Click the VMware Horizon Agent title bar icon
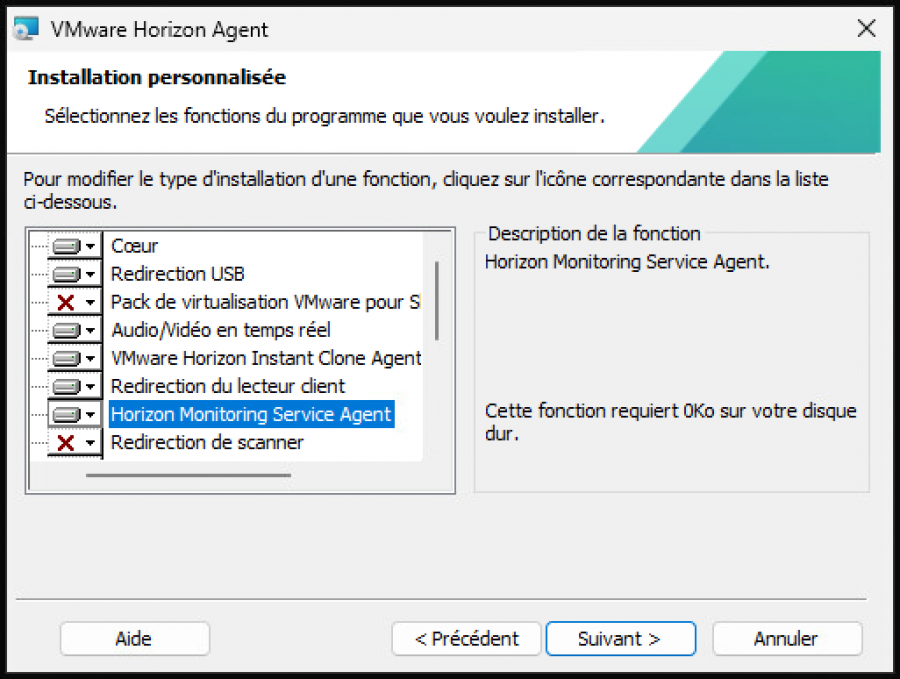This screenshot has width=900, height=679. 24,28
